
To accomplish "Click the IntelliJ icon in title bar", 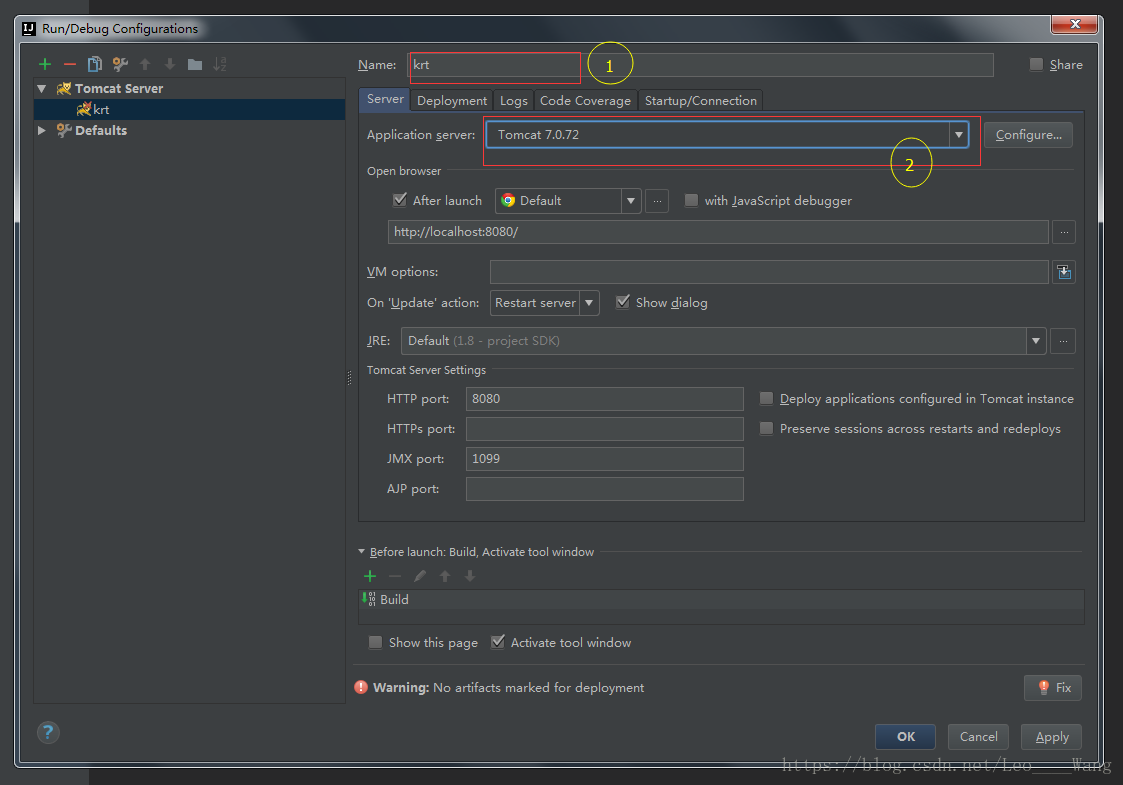I will pyautogui.click(x=29, y=29).
